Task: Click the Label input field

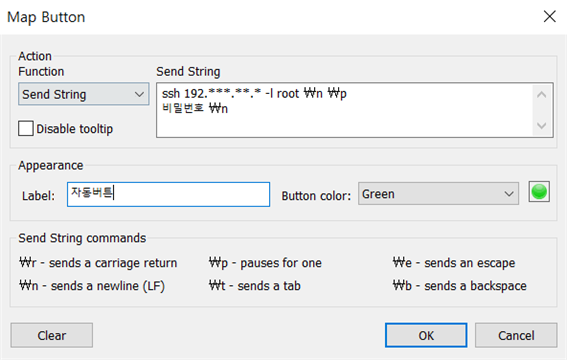Action: point(168,194)
